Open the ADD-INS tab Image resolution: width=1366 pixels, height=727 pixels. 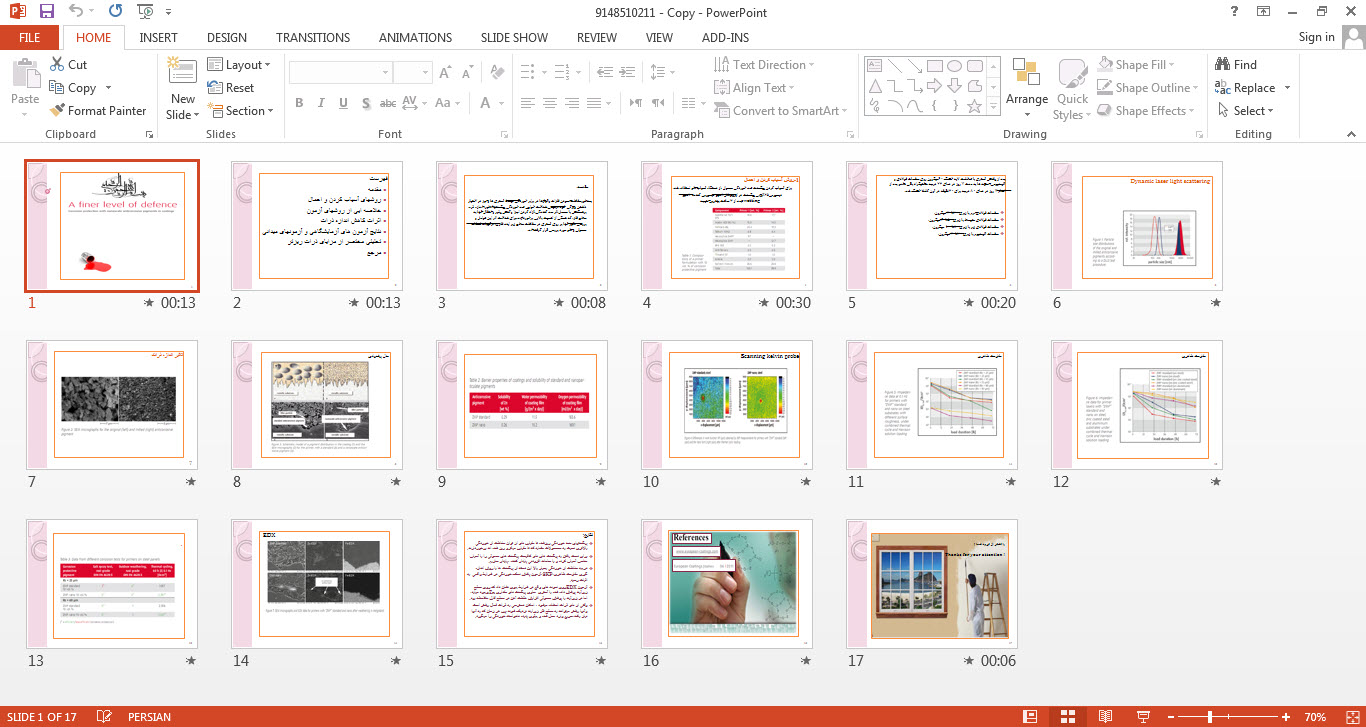tap(725, 37)
